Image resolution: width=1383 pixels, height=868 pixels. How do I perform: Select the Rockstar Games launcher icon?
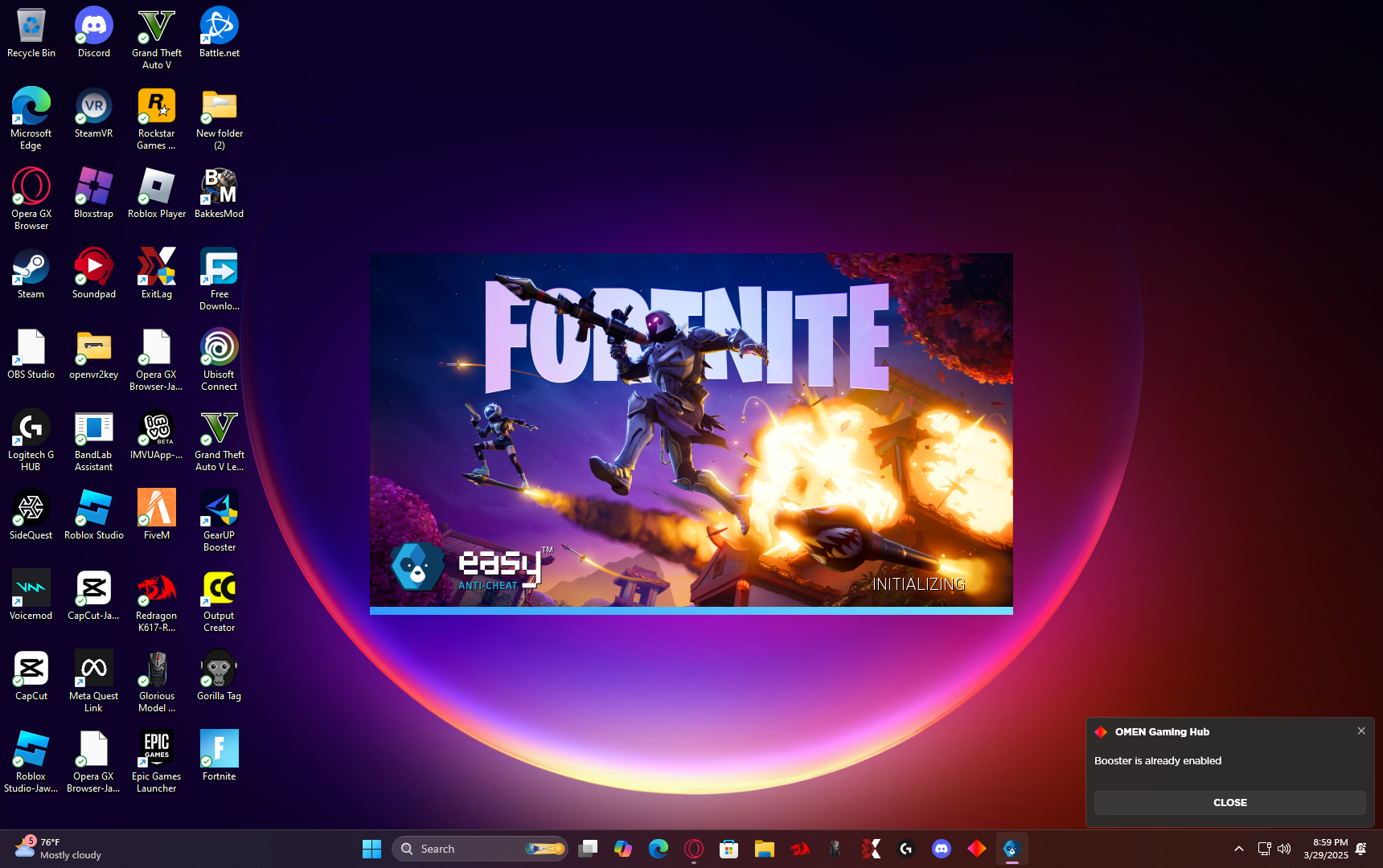pyautogui.click(x=157, y=119)
